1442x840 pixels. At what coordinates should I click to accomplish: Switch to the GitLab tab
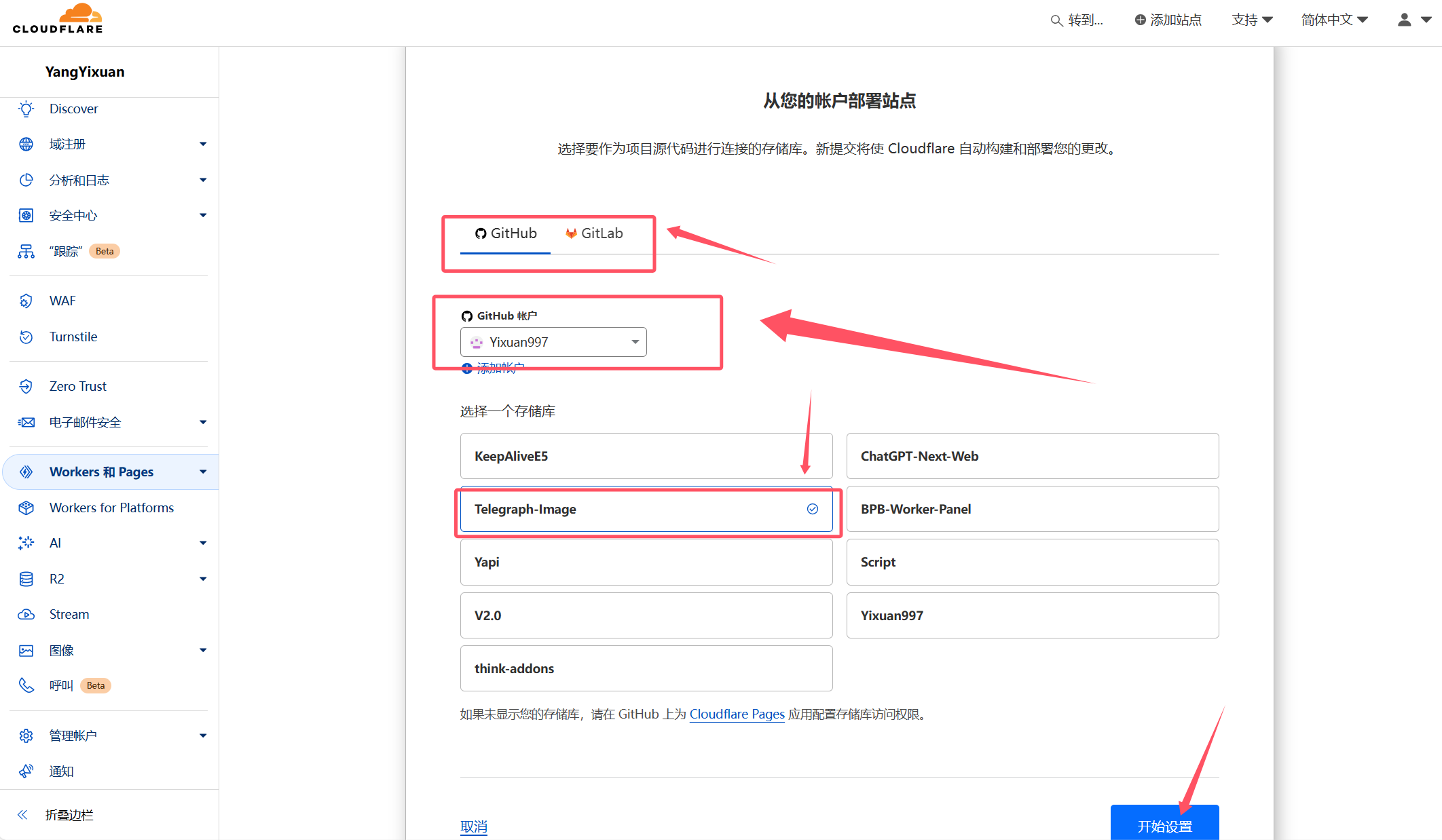tap(594, 233)
